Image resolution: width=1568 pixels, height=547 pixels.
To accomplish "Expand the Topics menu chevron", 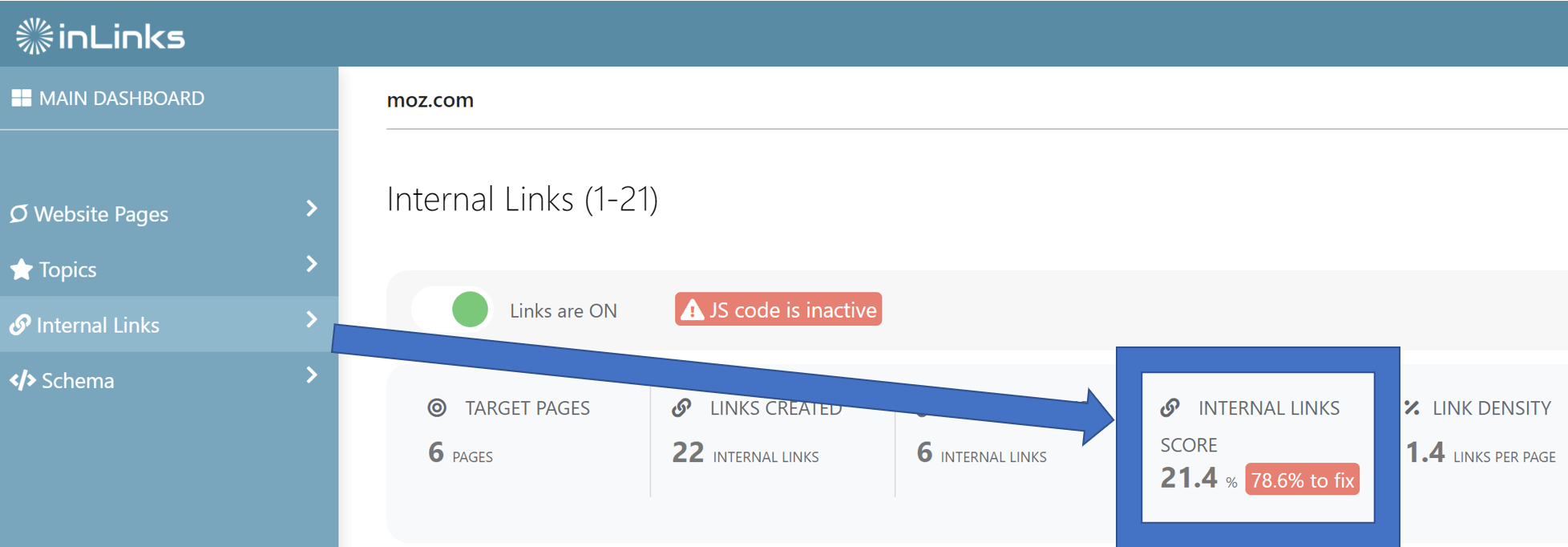I will 312,264.
